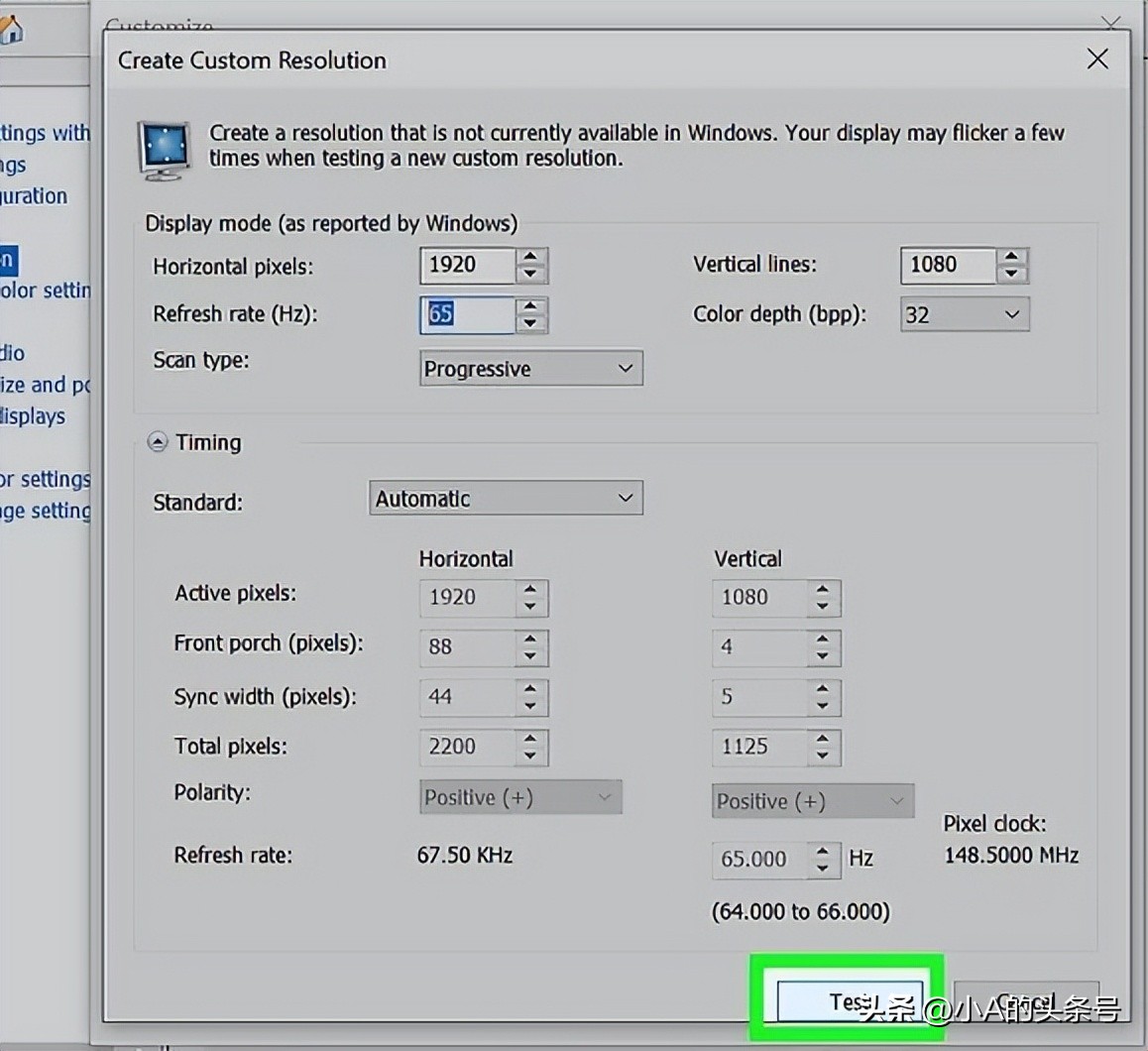Decrease vertical Front porch 4 value
This screenshot has width=1148, height=1051.
tap(823, 657)
